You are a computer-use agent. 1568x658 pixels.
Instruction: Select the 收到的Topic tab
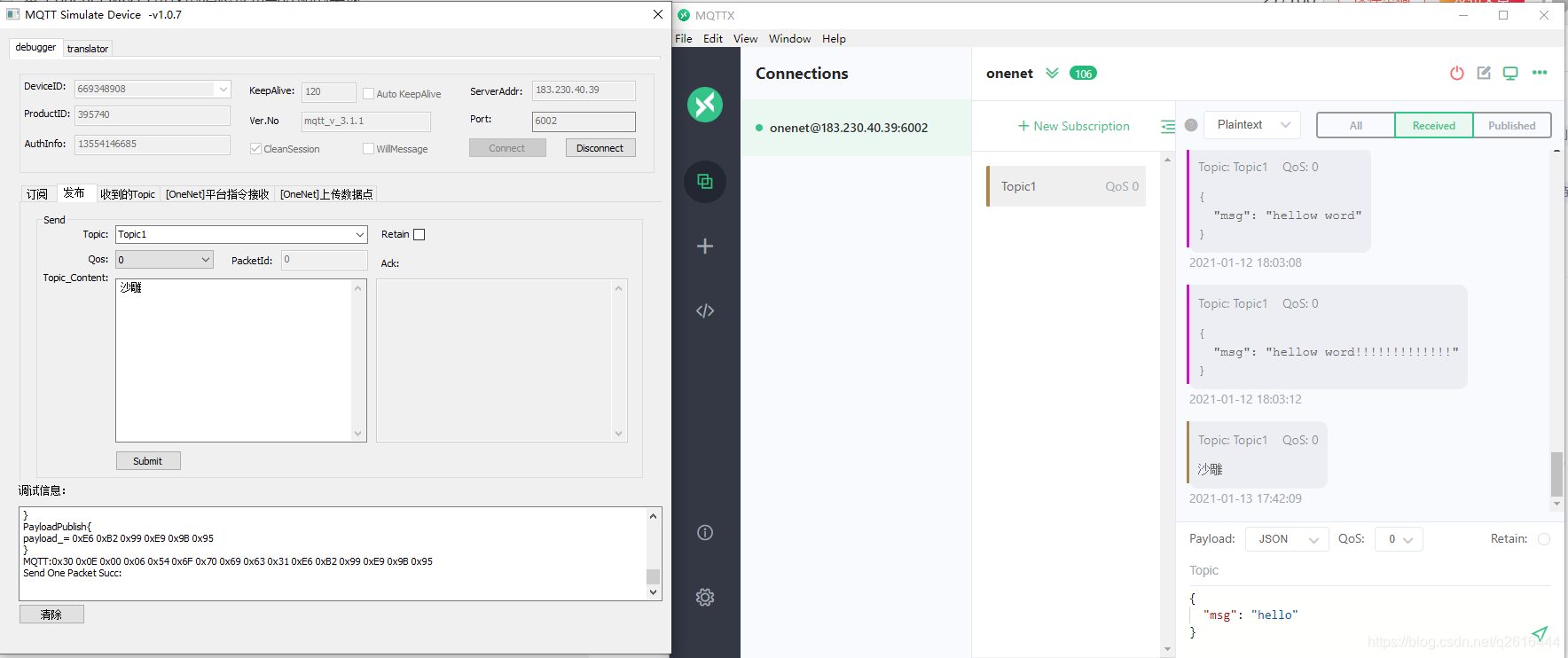click(x=128, y=194)
